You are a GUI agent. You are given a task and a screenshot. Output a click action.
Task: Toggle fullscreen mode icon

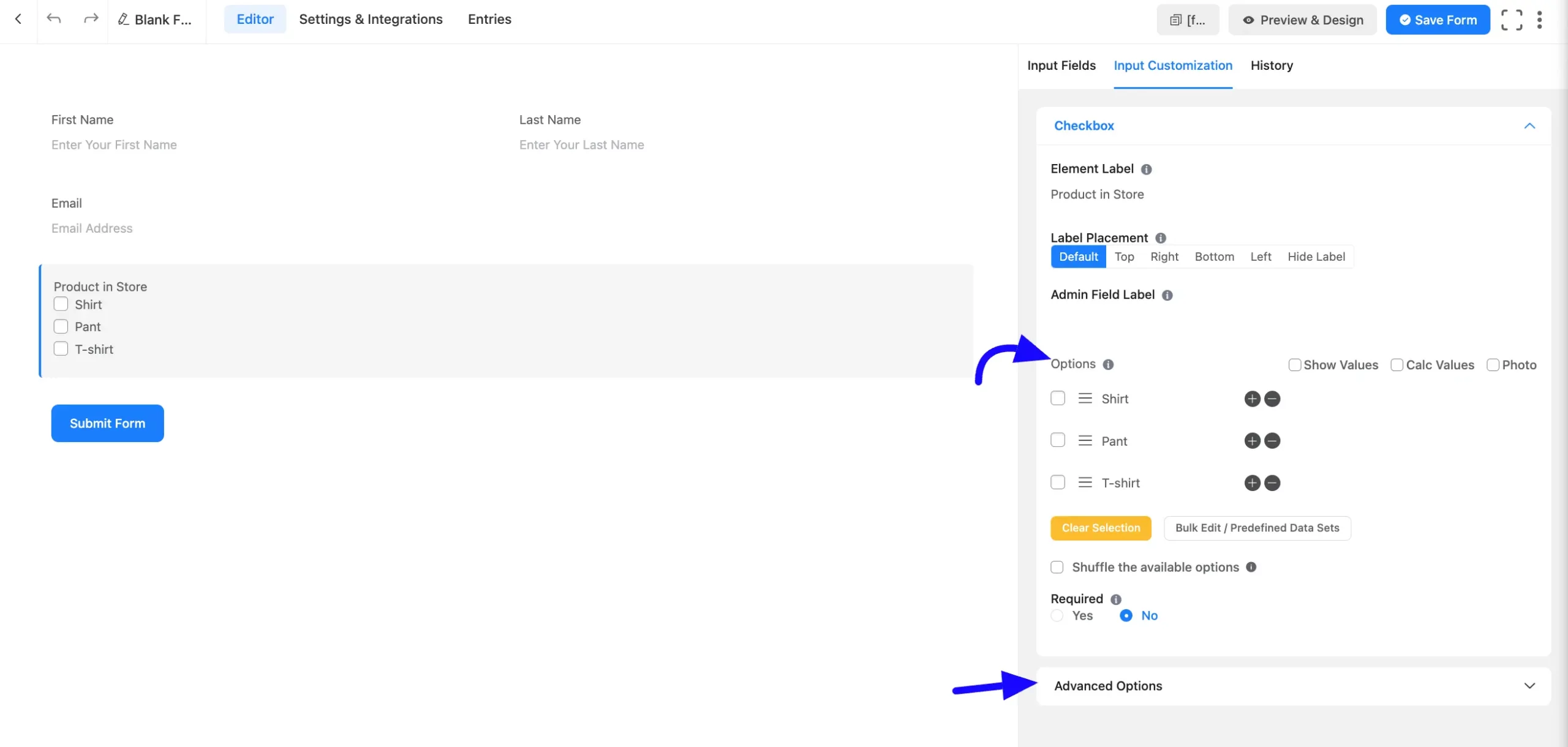click(1511, 20)
